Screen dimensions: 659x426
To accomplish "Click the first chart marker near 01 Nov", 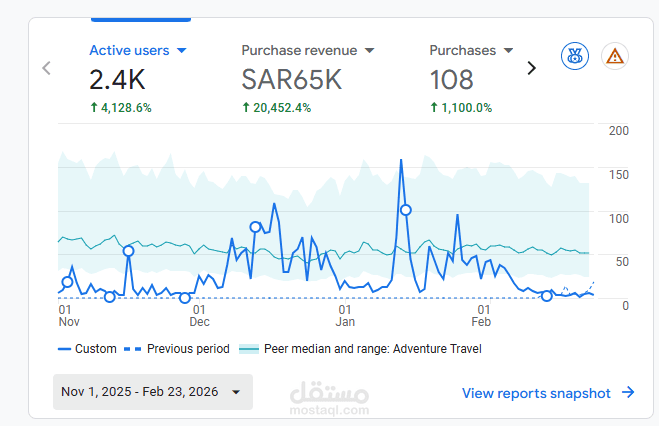I will tap(67, 282).
